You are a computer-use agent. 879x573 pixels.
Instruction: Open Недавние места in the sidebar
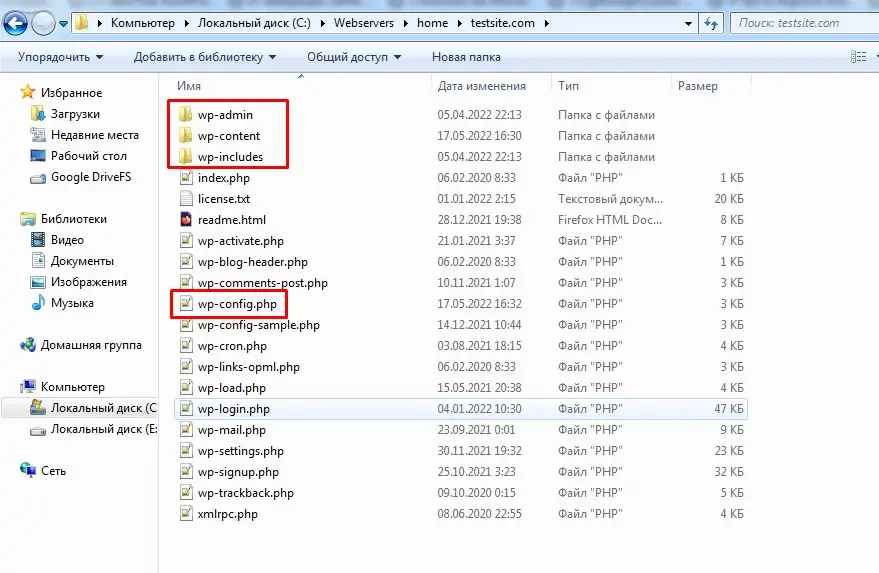point(94,135)
